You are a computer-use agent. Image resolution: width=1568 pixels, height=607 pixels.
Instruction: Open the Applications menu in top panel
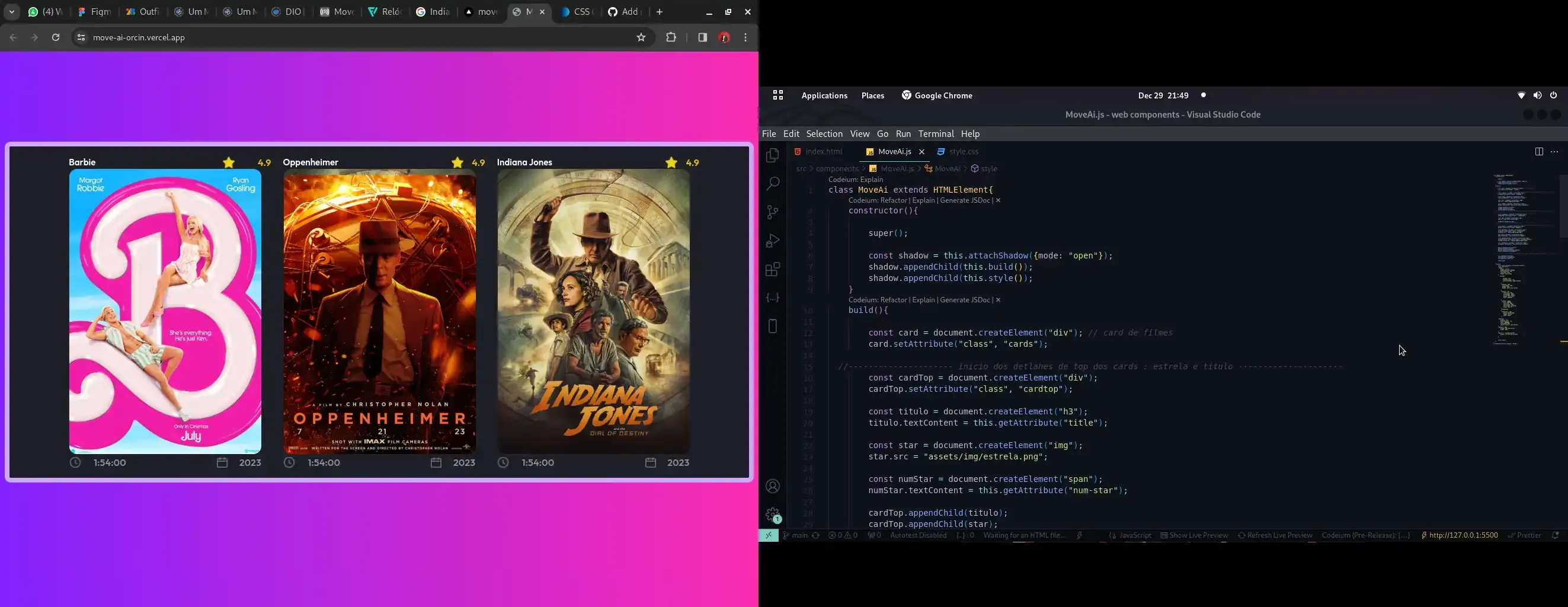click(824, 95)
